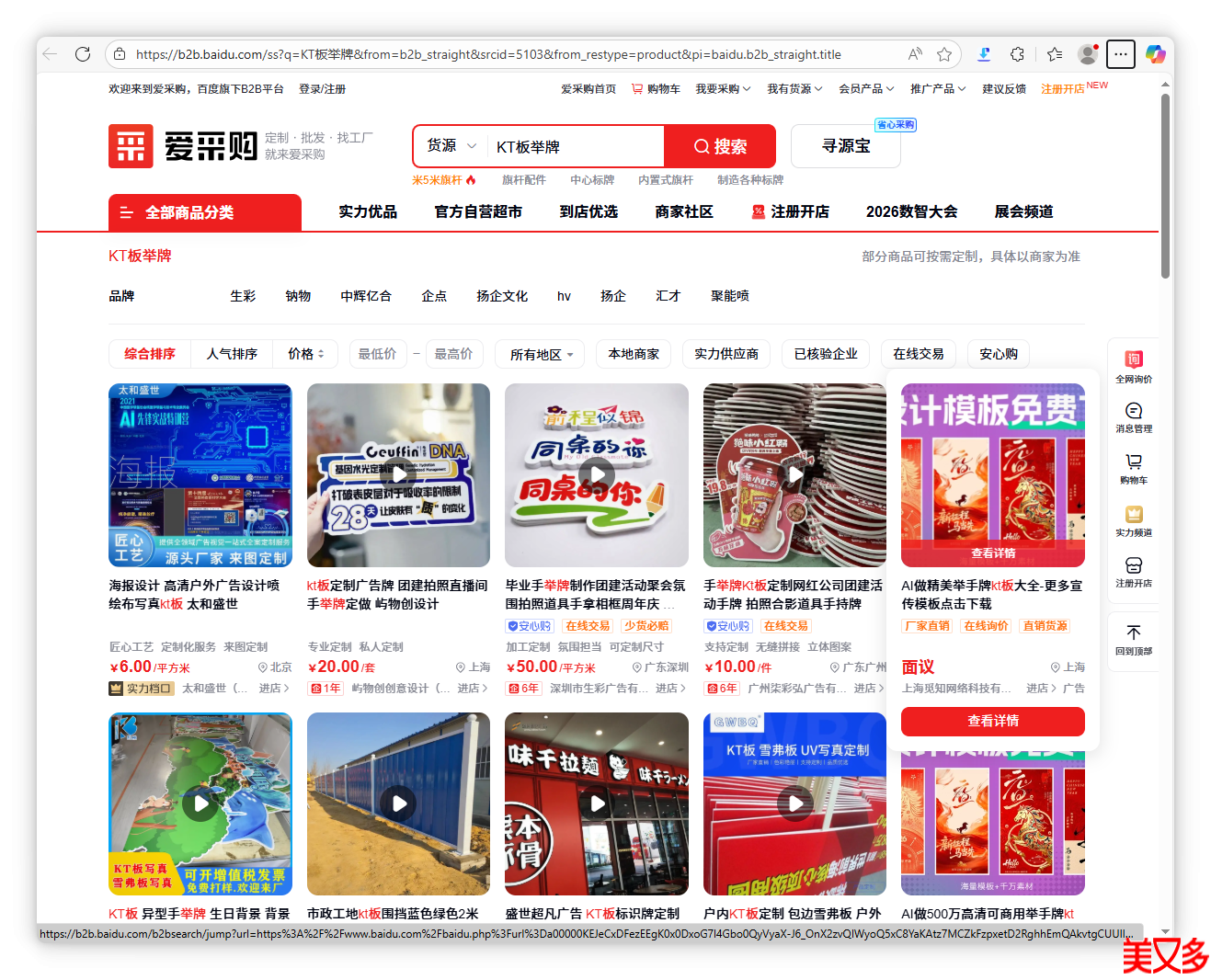Sort by 人气排序
The image size is (1211, 980).
[x=232, y=354]
